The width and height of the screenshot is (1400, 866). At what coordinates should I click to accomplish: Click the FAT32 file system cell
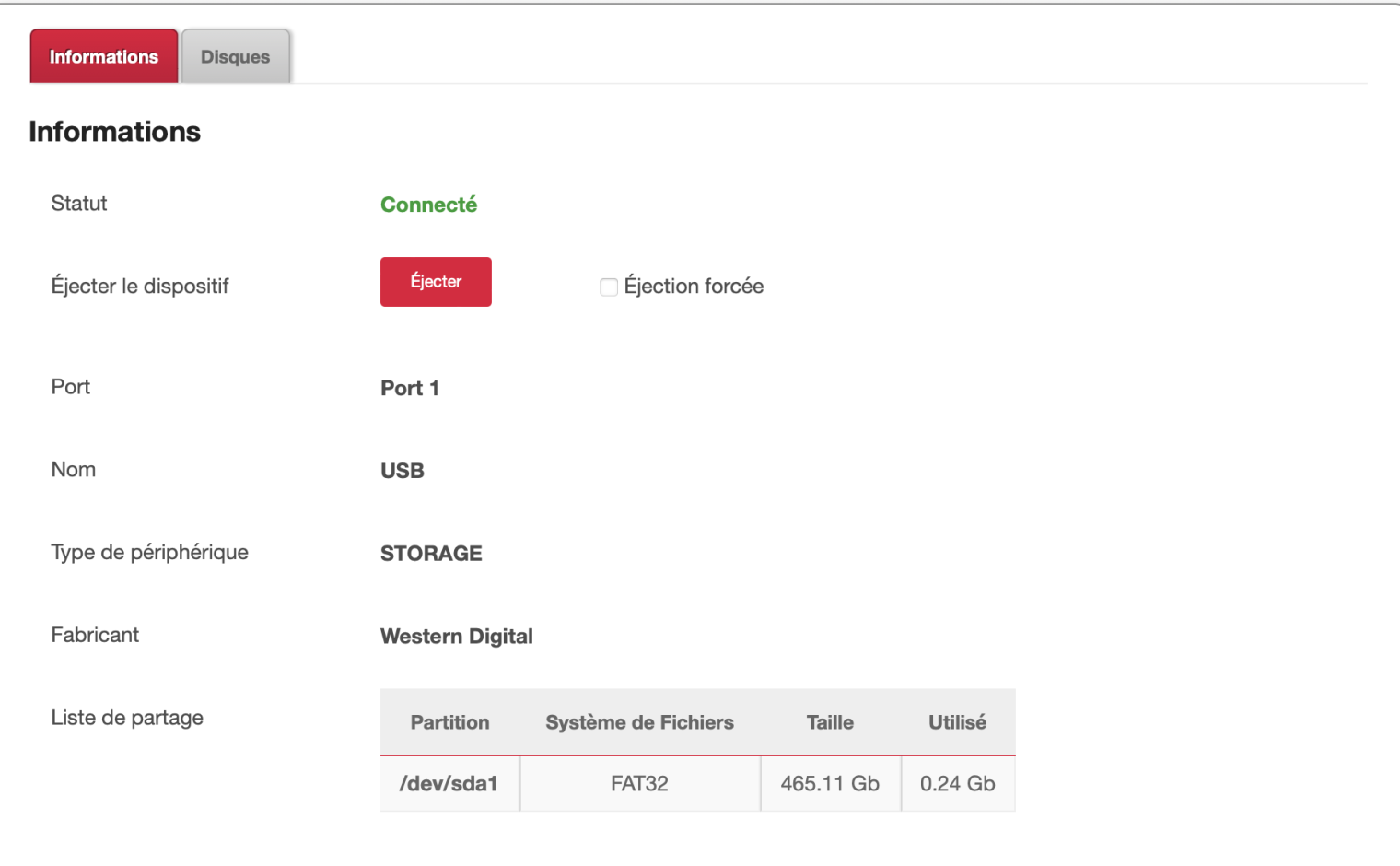(x=639, y=784)
